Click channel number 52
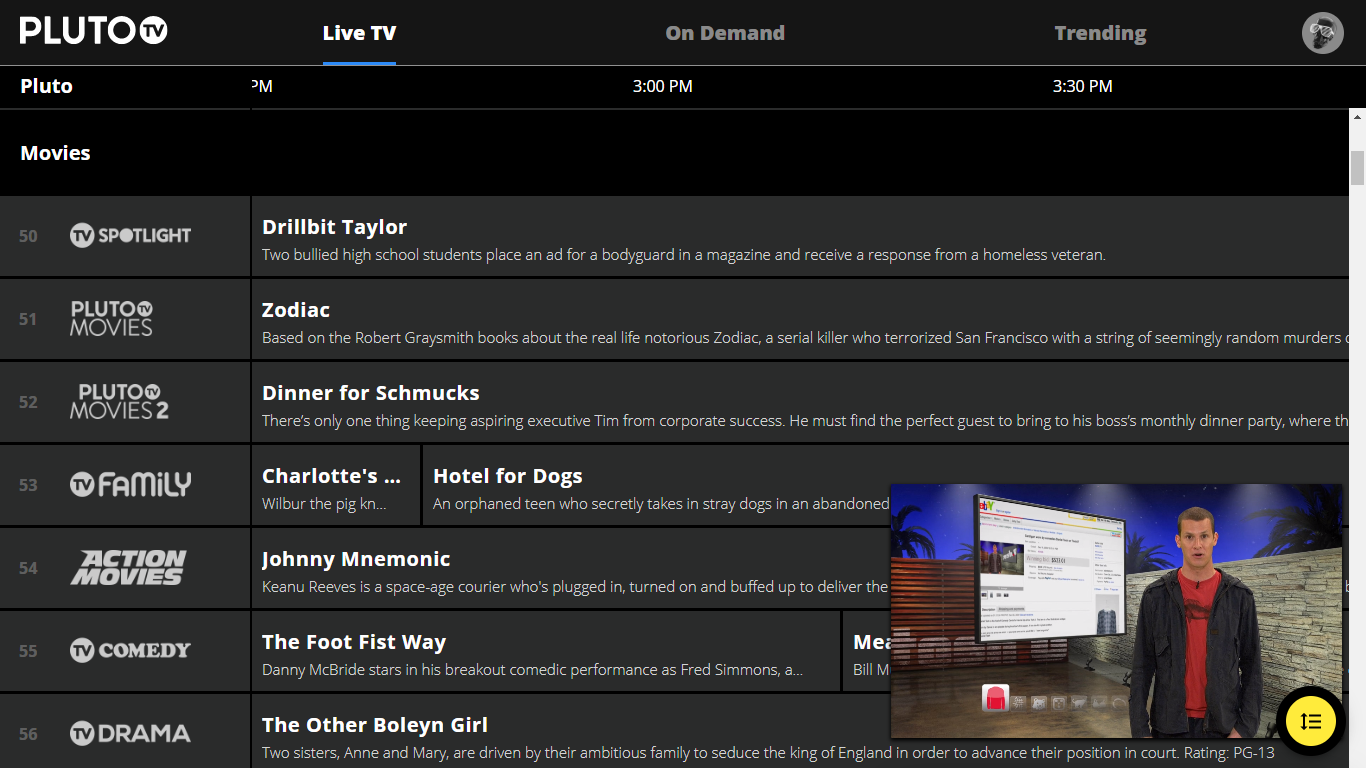The height and width of the screenshot is (768, 1366). 28,402
